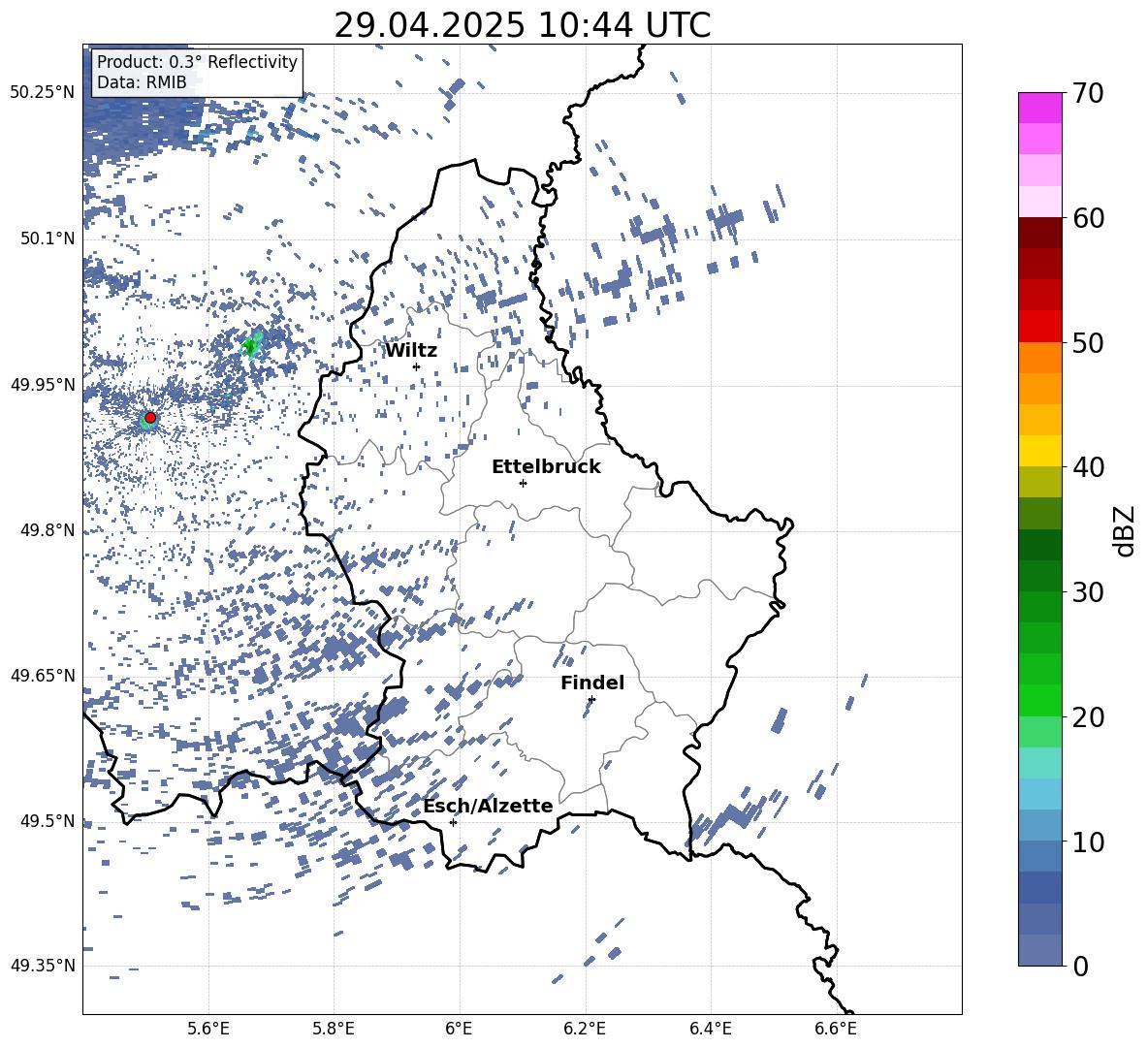Click the colorbar tick label 70
1148x1048 pixels.
tap(1088, 94)
